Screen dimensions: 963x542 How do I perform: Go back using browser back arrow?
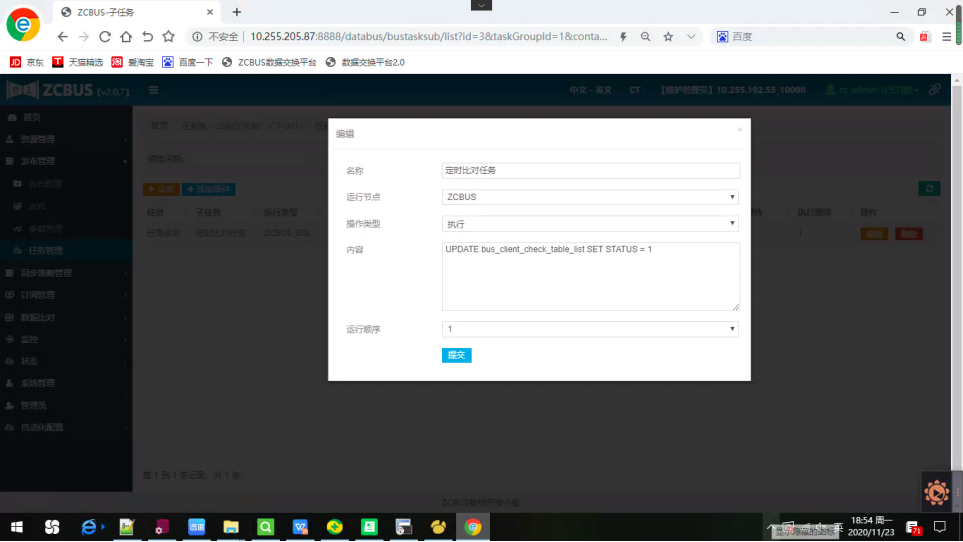62,36
